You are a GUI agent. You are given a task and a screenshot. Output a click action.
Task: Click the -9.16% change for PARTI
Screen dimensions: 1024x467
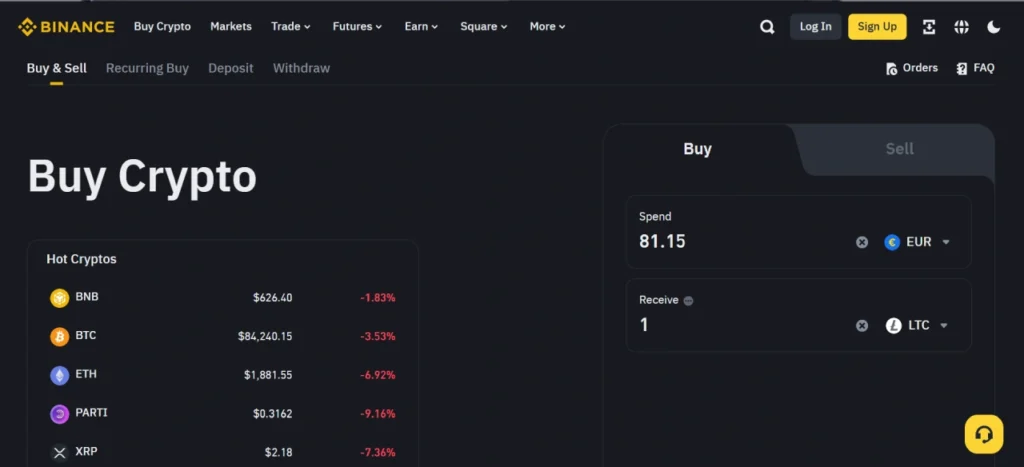coord(377,413)
